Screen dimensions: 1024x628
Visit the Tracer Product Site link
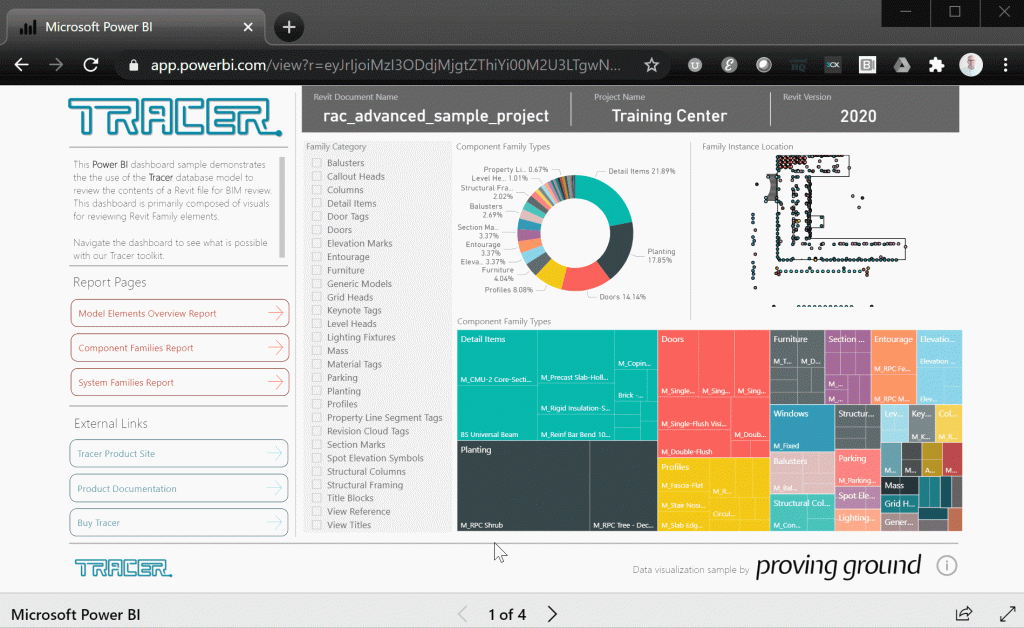[x=179, y=454]
